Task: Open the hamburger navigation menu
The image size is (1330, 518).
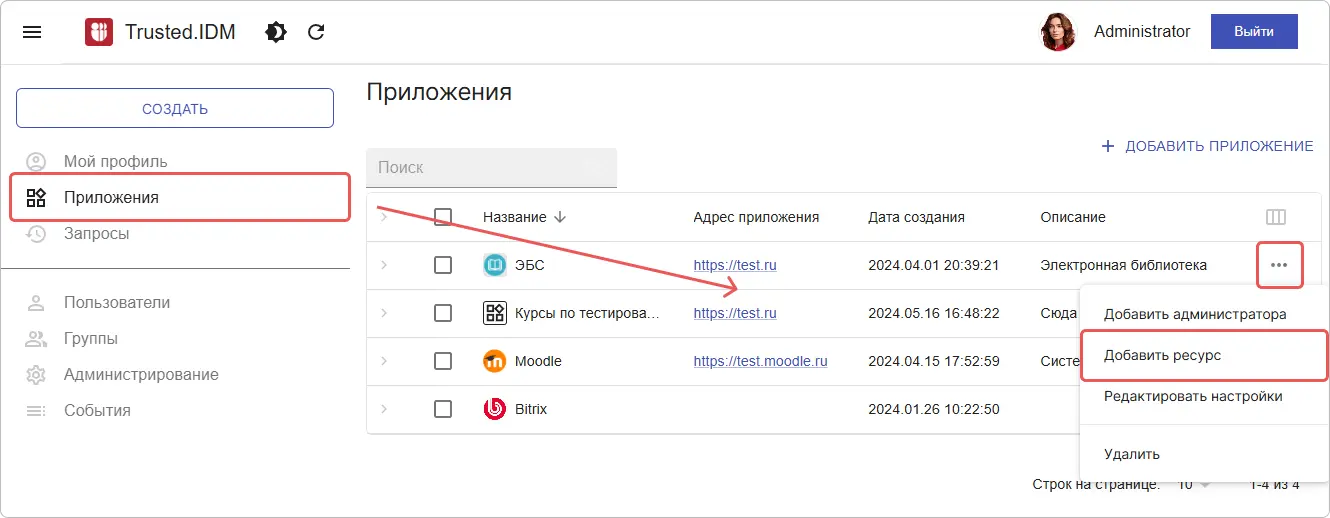Action: tap(32, 32)
